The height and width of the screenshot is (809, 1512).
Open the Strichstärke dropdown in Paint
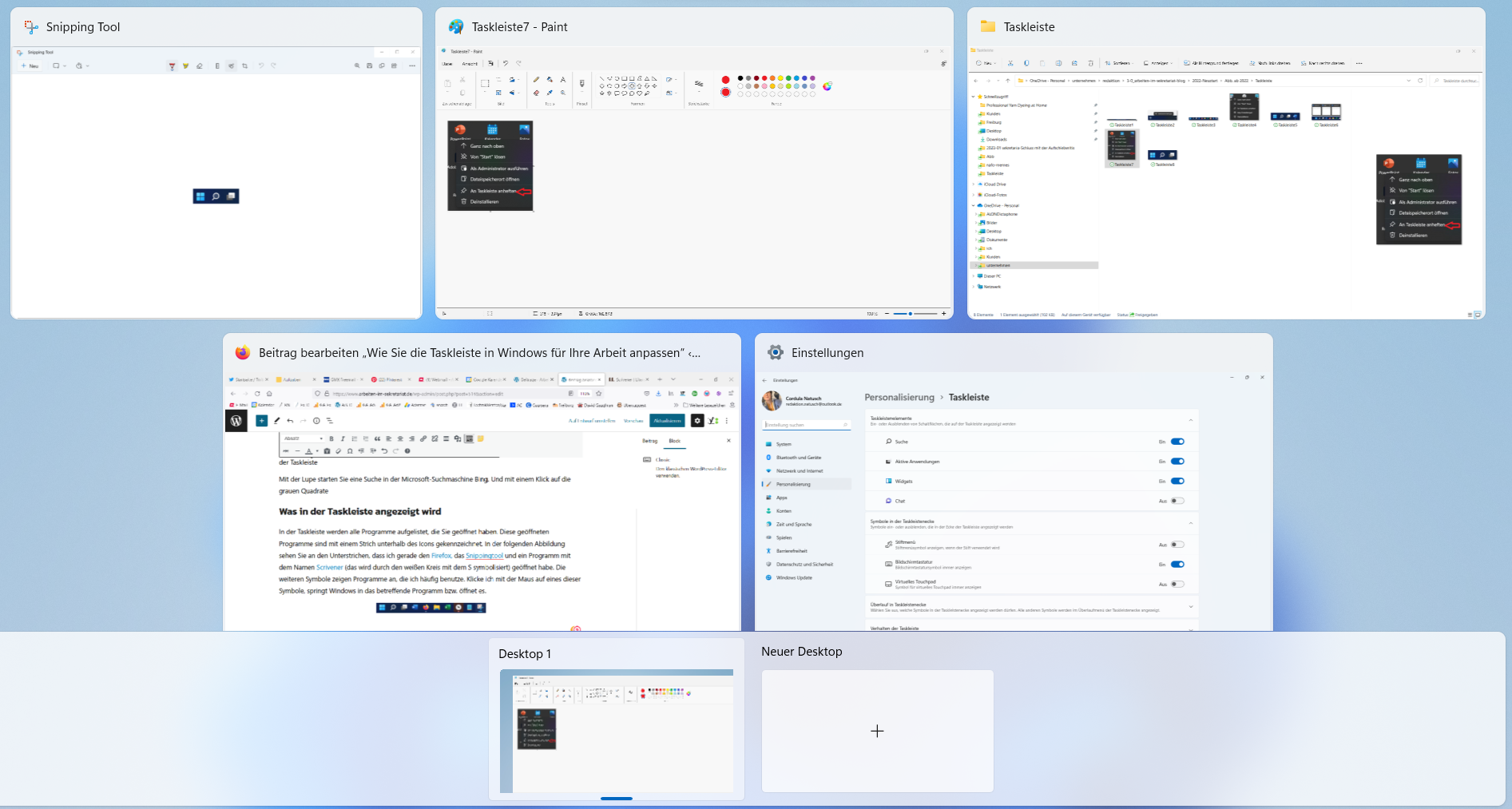699,91
